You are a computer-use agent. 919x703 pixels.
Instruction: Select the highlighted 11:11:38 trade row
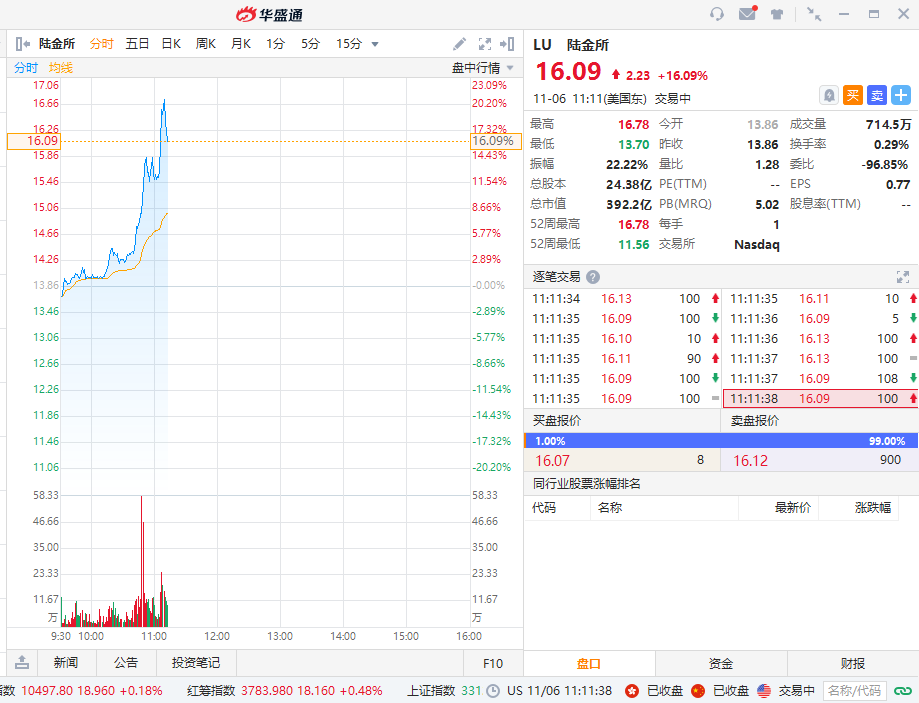[821, 399]
